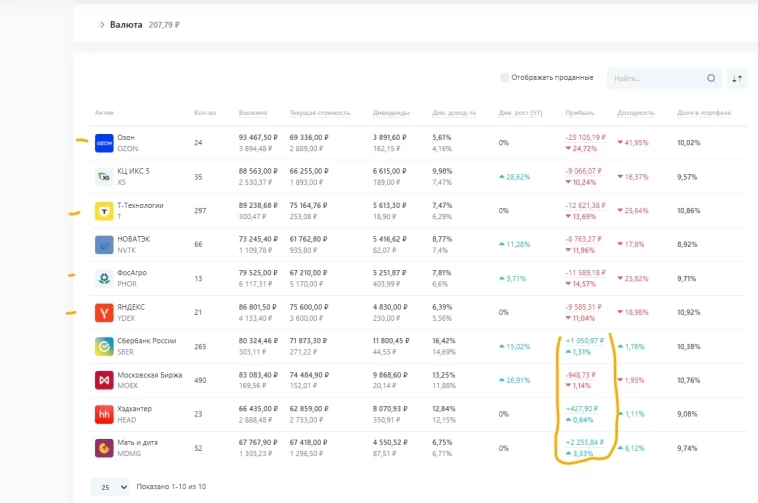Viewport: 758px width, 503px height.
Task: Expand the Валюта section chevron
Action: [x=101, y=25]
